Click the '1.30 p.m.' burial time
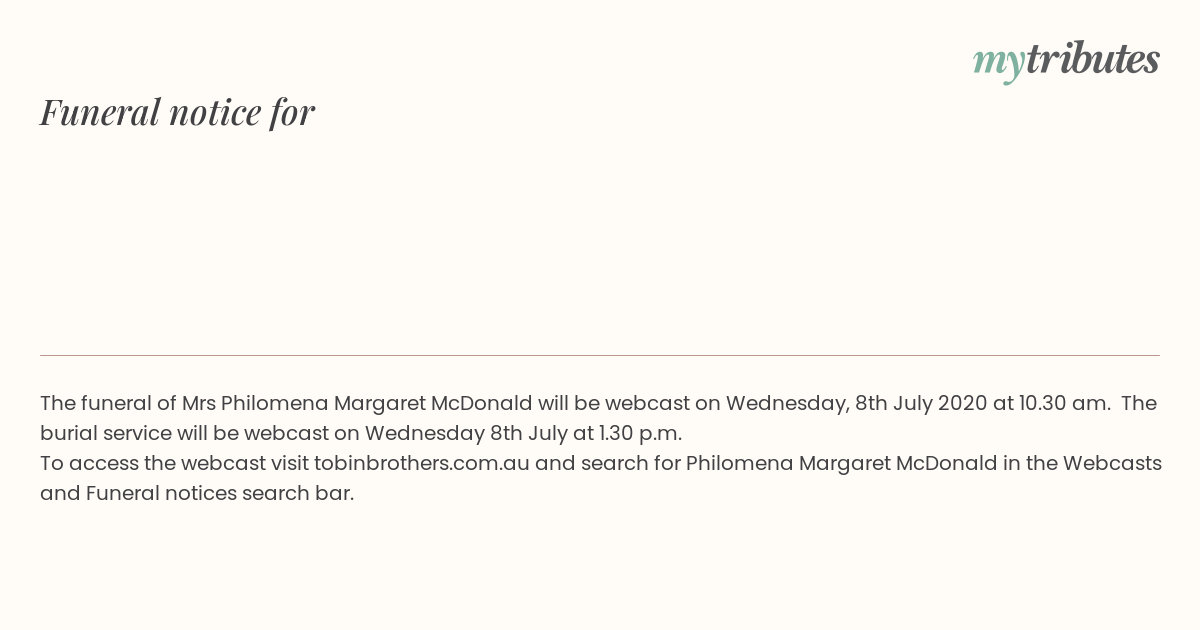This screenshot has width=1200, height=630. [x=640, y=433]
